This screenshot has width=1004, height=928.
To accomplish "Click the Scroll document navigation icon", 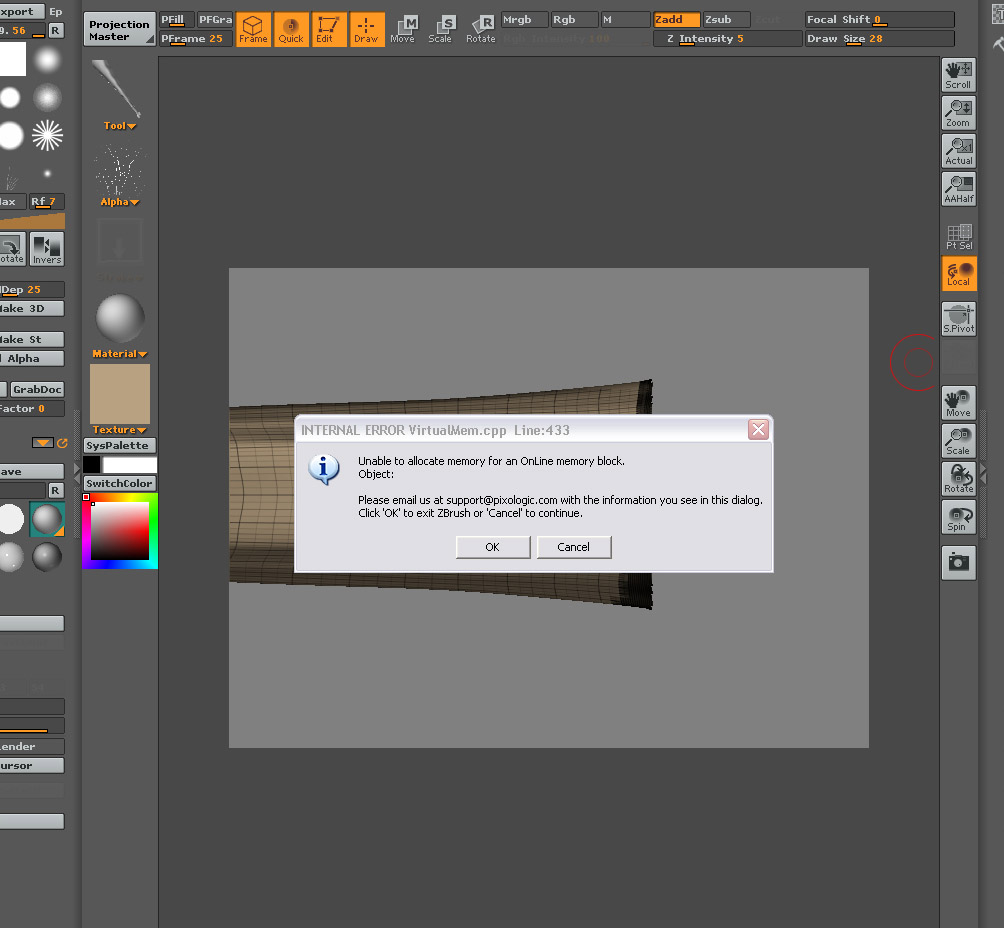I will (x=959, y=75).
